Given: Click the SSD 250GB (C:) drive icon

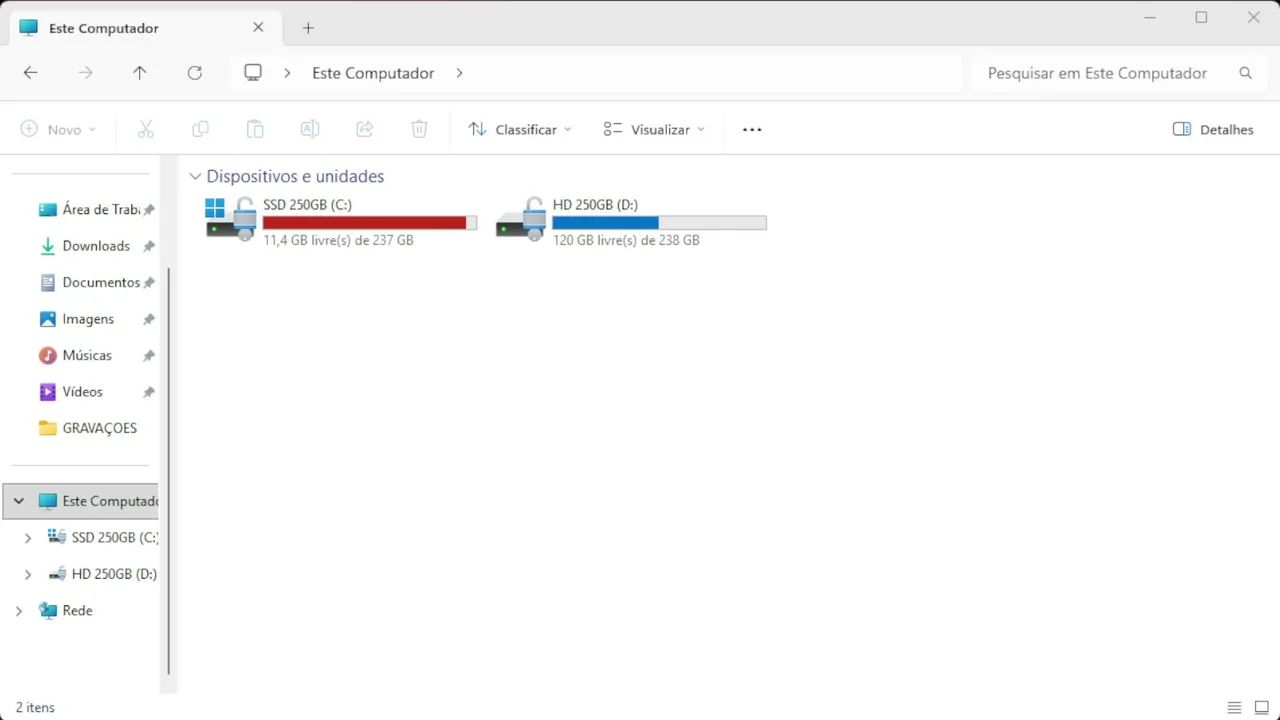Looking at the screenshot, I should tap(231, 218).
